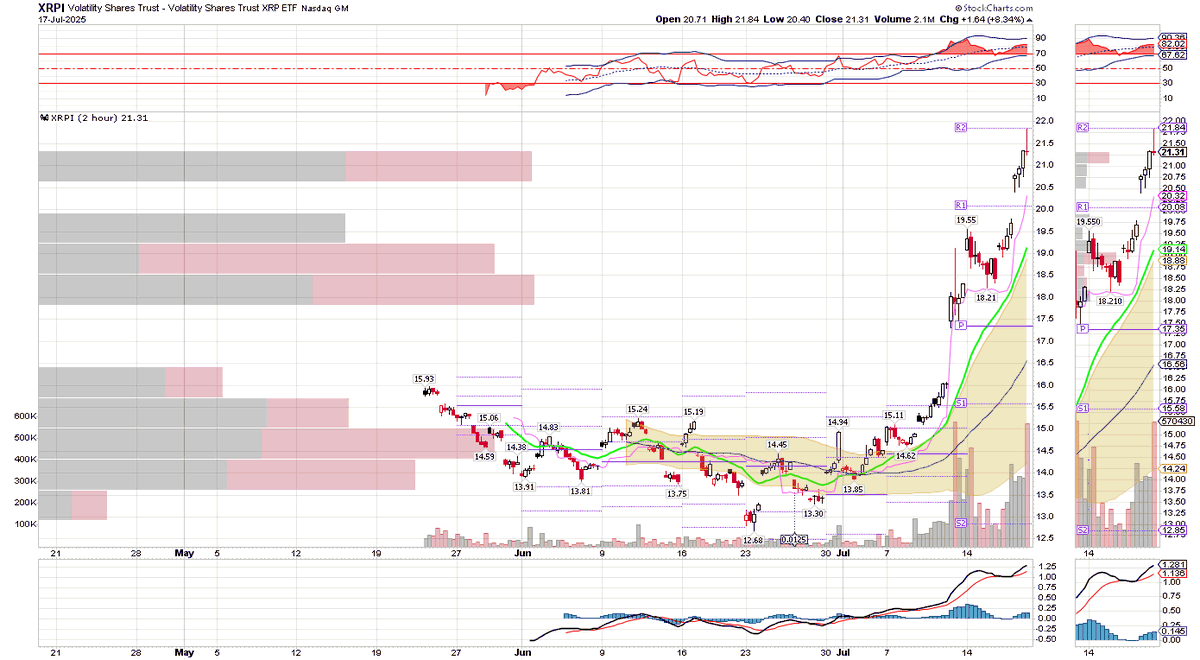1200x660 pixels.
Task: Click the 13.75 price annotation
Action: pos(677,493)
